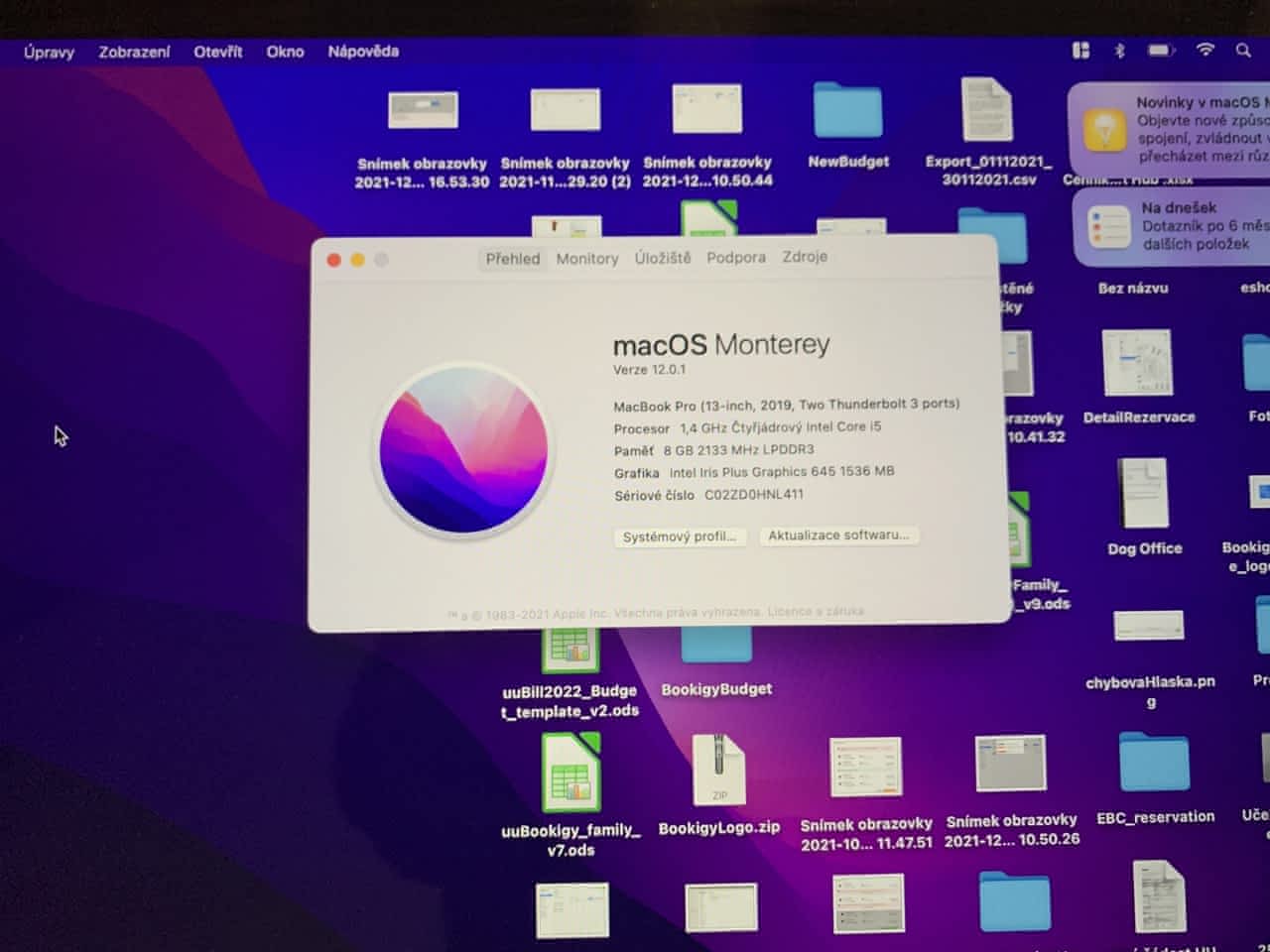Image resolution: width=1270 pixels, height=952 pixels.
Task: Open the Okno menu
Action: click(x=285, y=52)
